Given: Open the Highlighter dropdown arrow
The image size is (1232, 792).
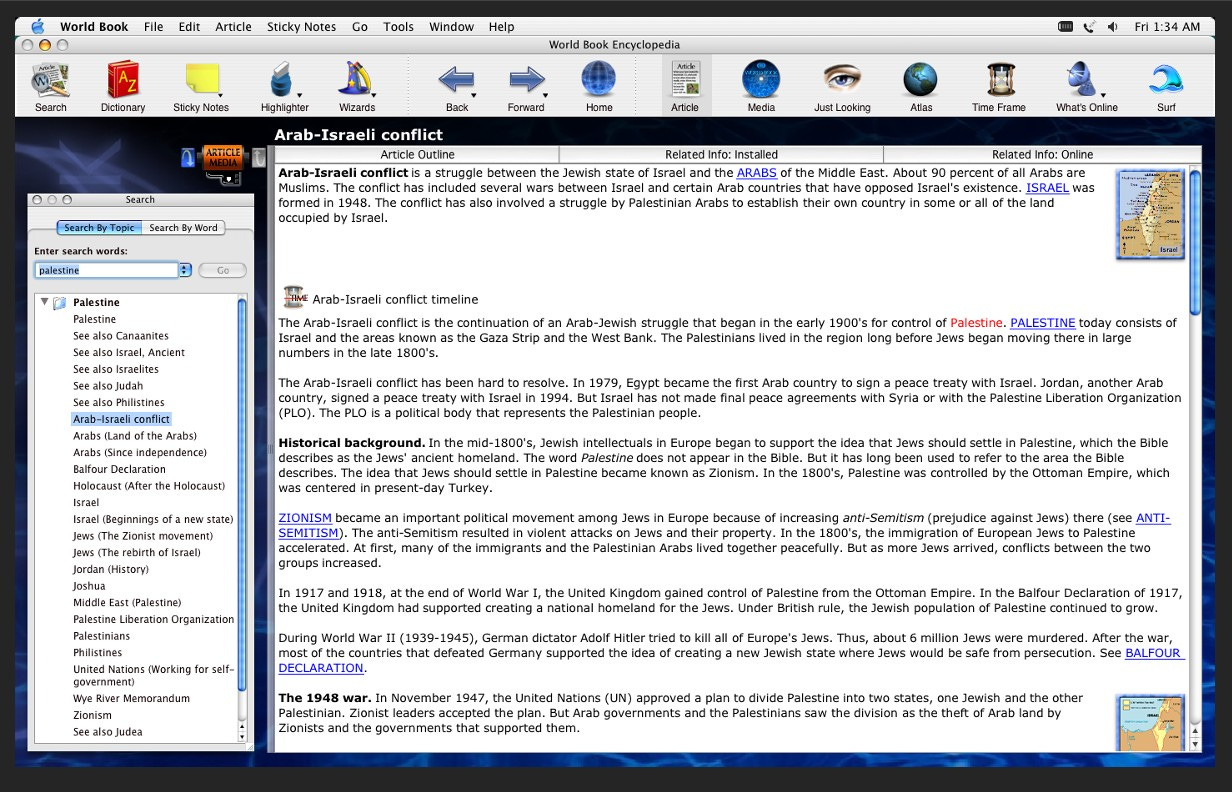Looking at the screenshot, I should click(301, 95).
